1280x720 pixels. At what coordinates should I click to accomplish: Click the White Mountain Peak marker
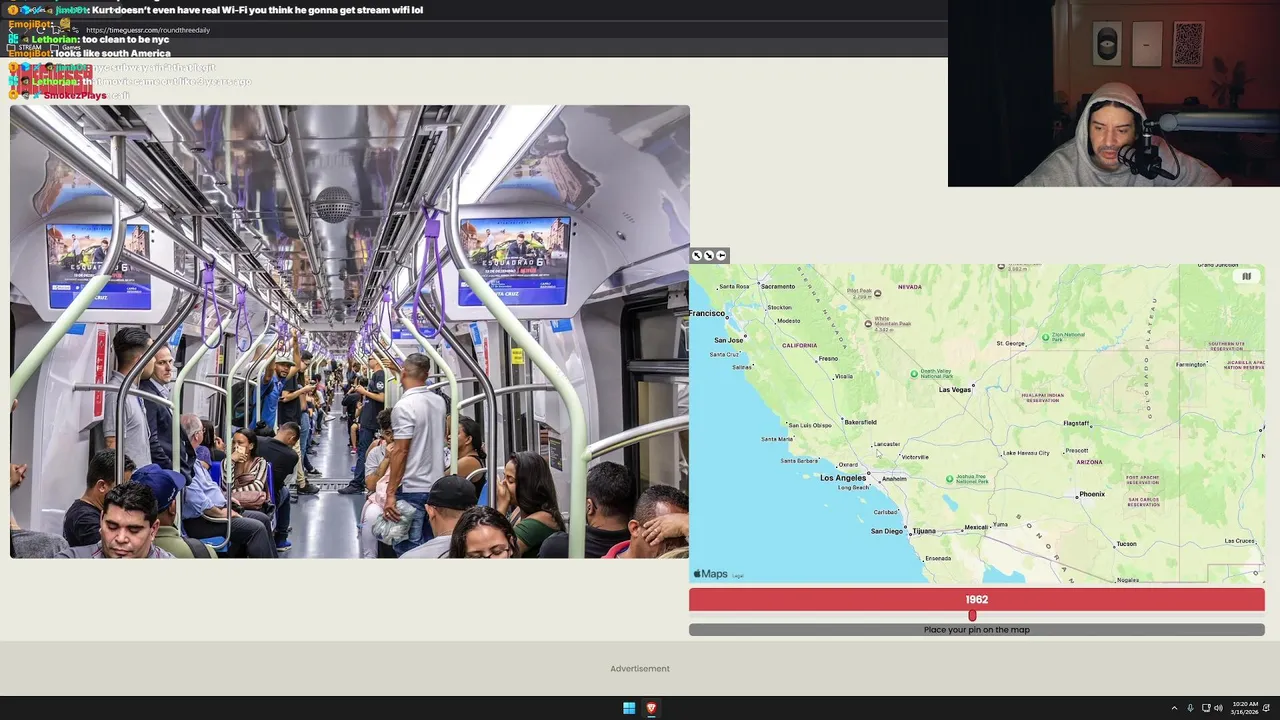[x=868, y=323]
